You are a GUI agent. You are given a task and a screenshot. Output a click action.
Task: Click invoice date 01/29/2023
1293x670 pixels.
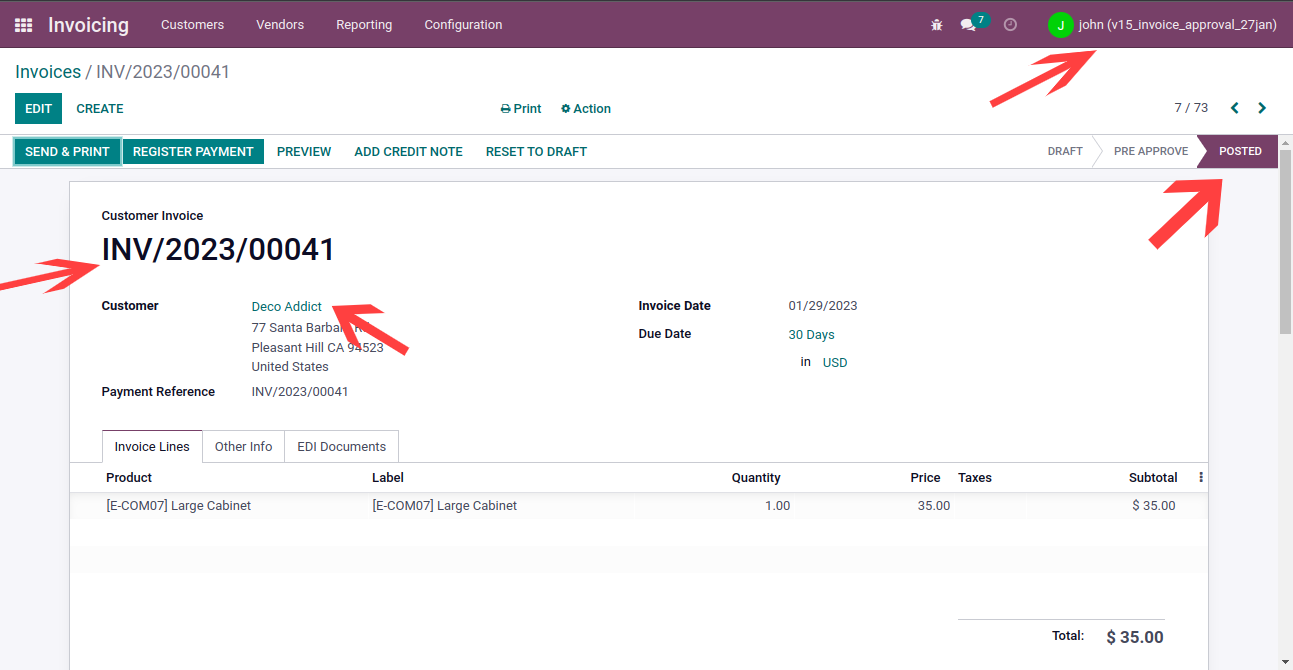(x=823, y=306)
